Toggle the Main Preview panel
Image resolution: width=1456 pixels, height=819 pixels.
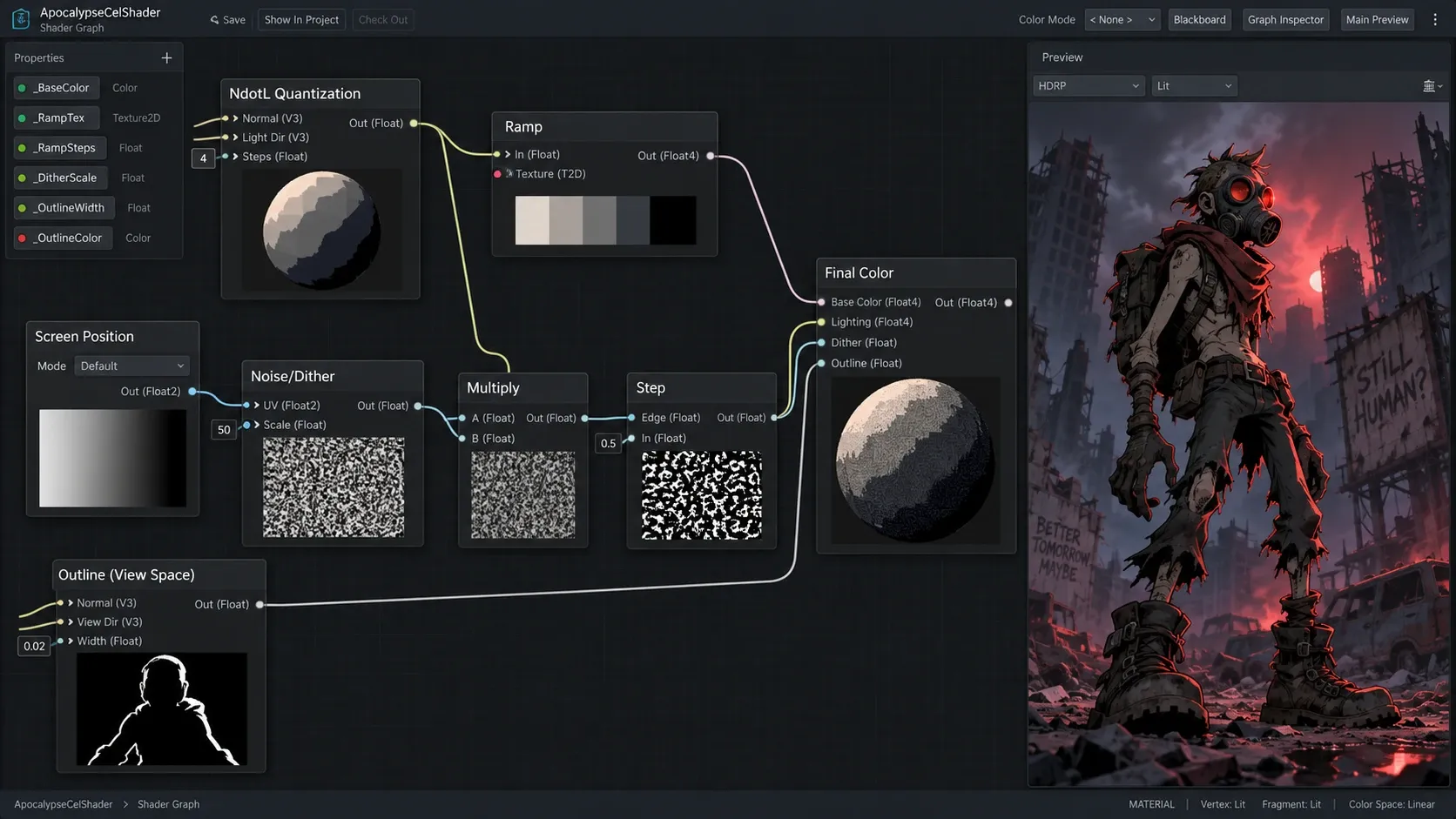tap(1377, 19)
